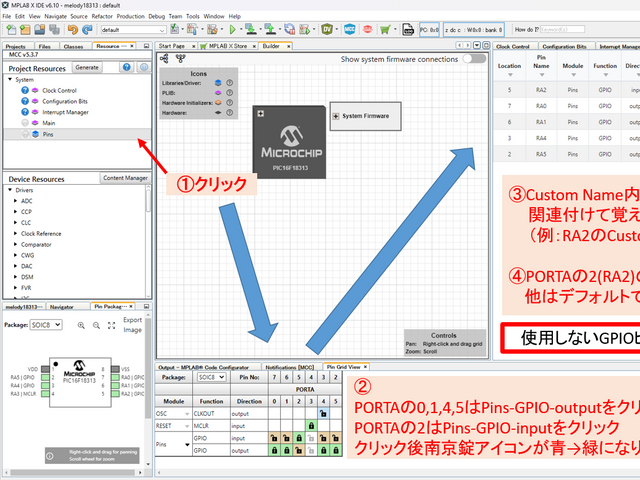Click the New File toolbar icon
This screenshot has width=640, height=480.
11,29
